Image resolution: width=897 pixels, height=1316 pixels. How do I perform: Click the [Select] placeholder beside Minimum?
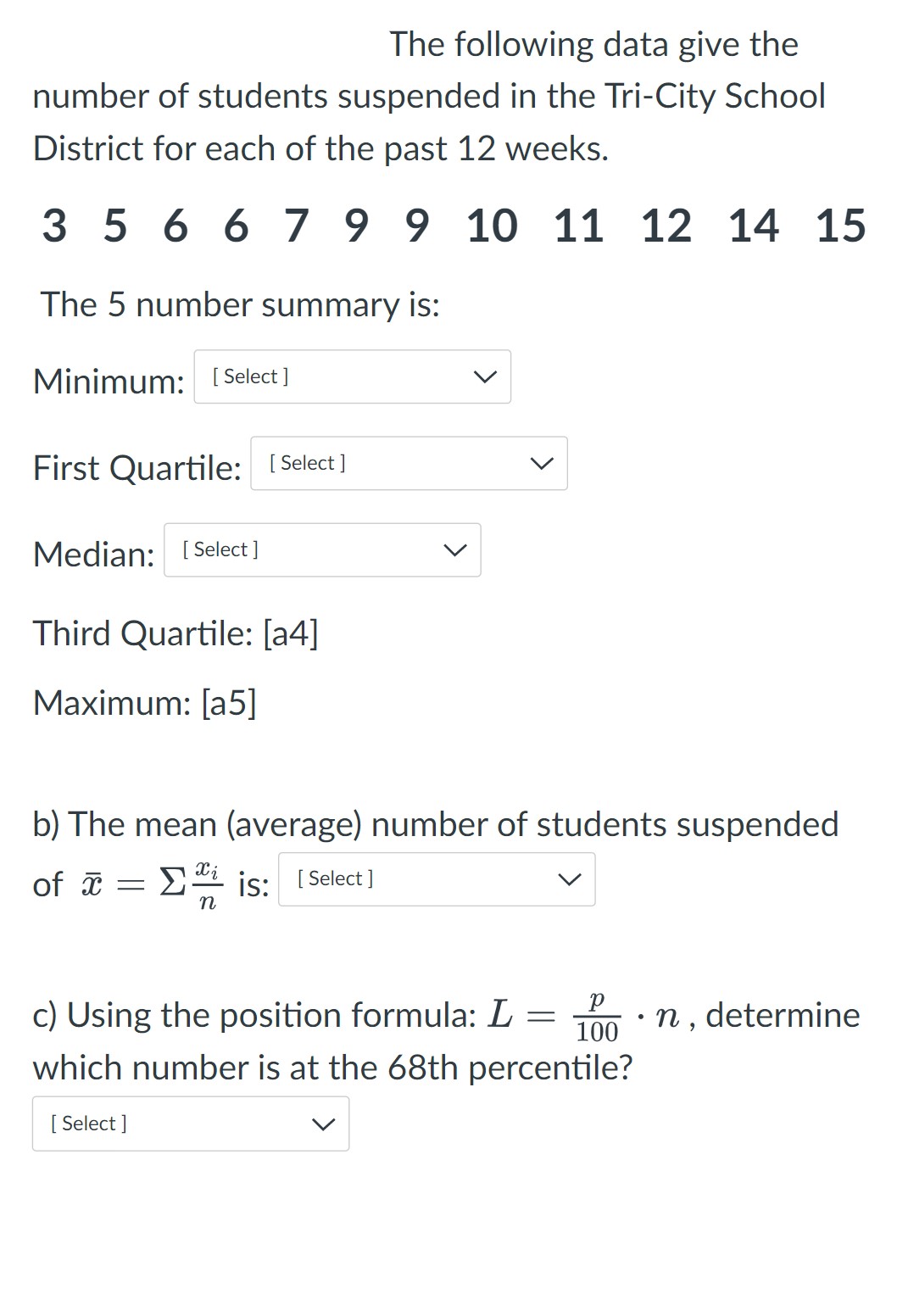click(x=250, y=377)
